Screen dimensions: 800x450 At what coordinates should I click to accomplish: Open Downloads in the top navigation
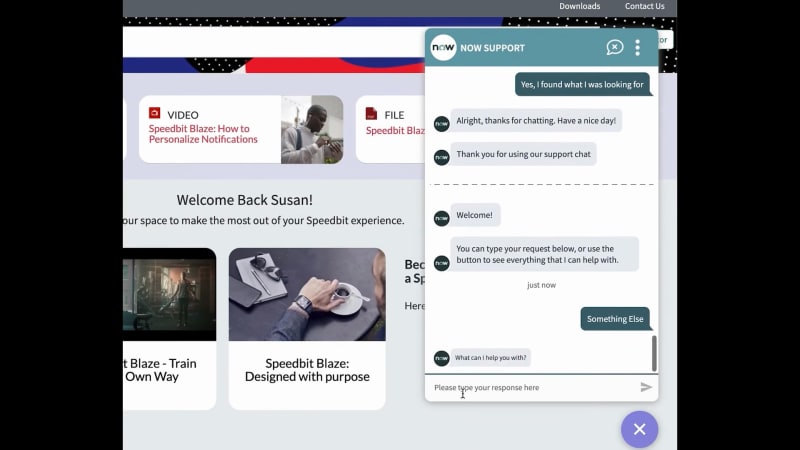click(580, 6)
